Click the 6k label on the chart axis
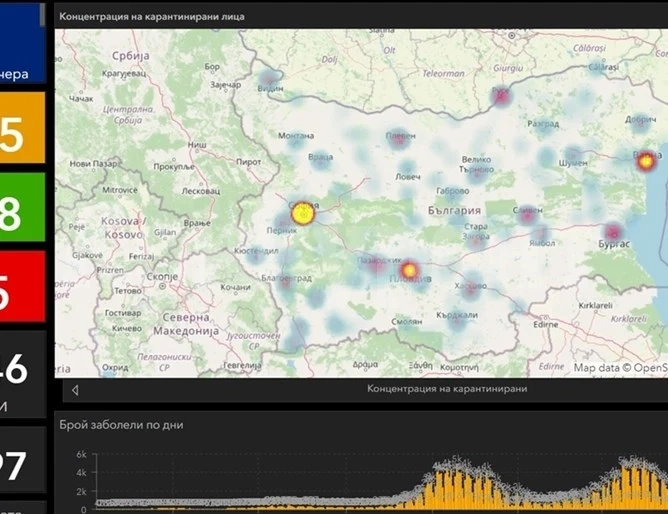This screenshot has height=514, width=668. coord(81,454)
